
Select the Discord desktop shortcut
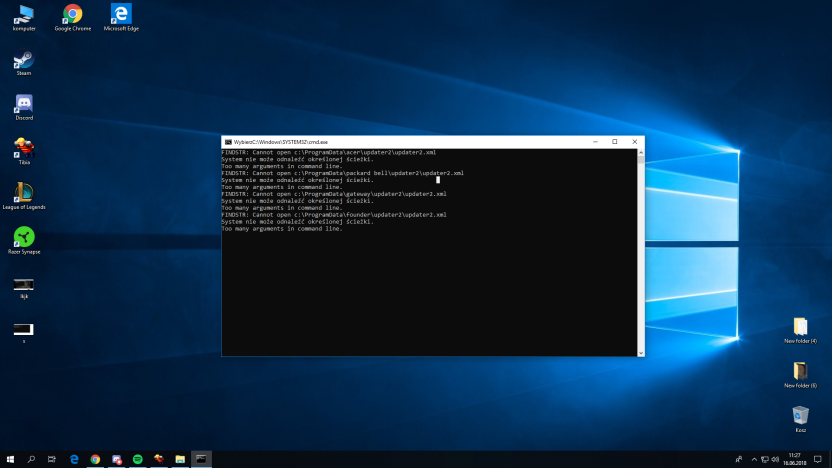[x=24, y=107]
